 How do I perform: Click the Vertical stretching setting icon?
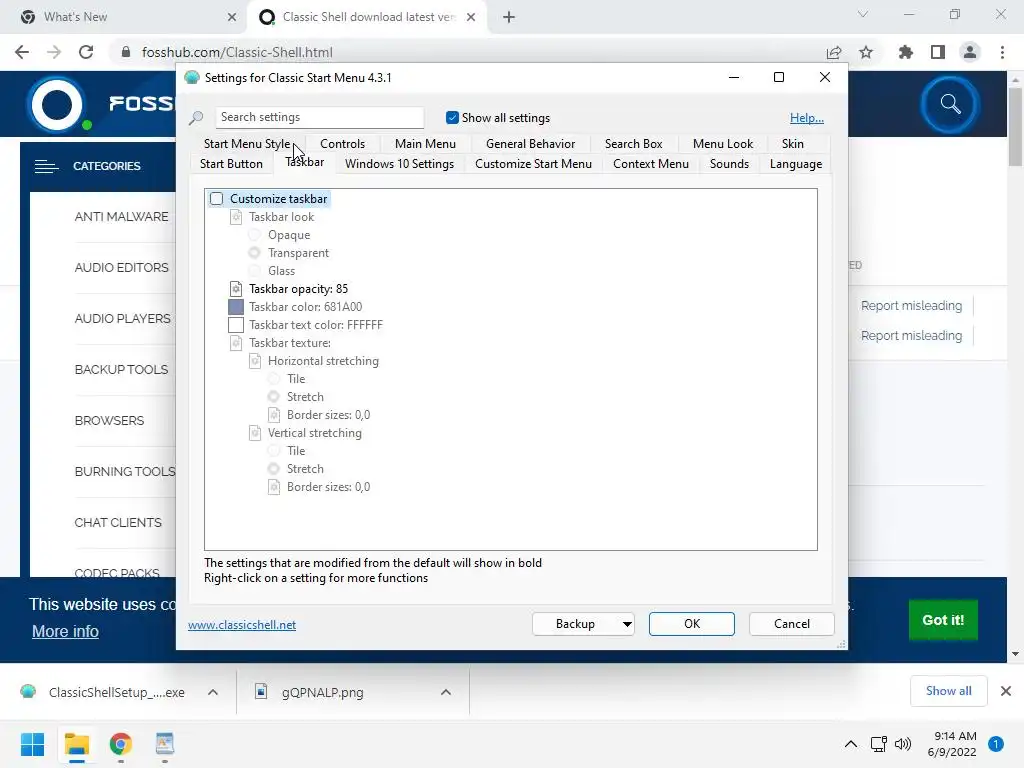255,433
